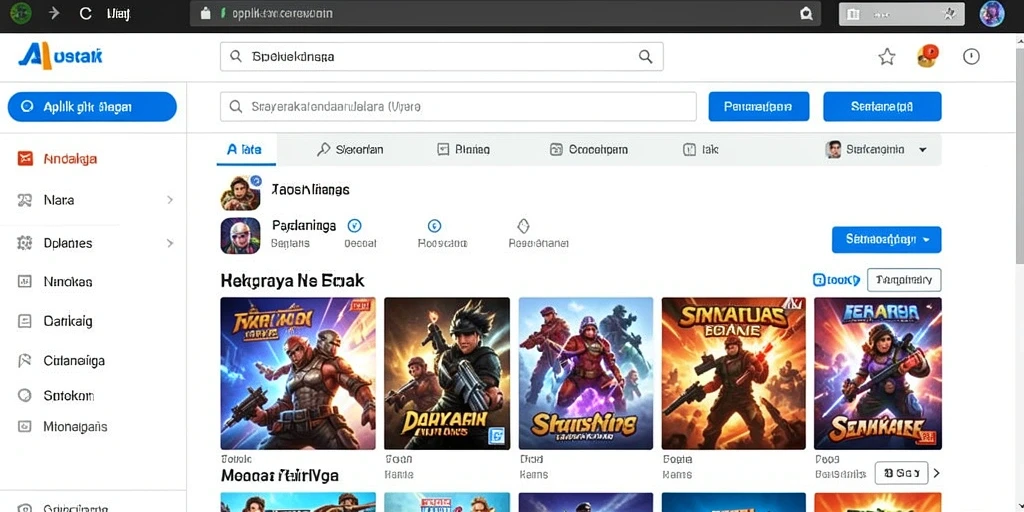Switch to the Binnieg tab
Screen dimensions: 1024x512
(x=463, y=150)
